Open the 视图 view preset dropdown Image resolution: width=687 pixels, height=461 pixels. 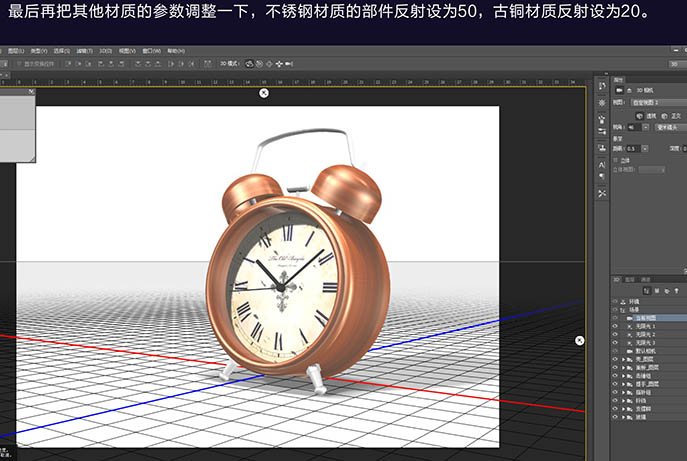tap(659, 102)
